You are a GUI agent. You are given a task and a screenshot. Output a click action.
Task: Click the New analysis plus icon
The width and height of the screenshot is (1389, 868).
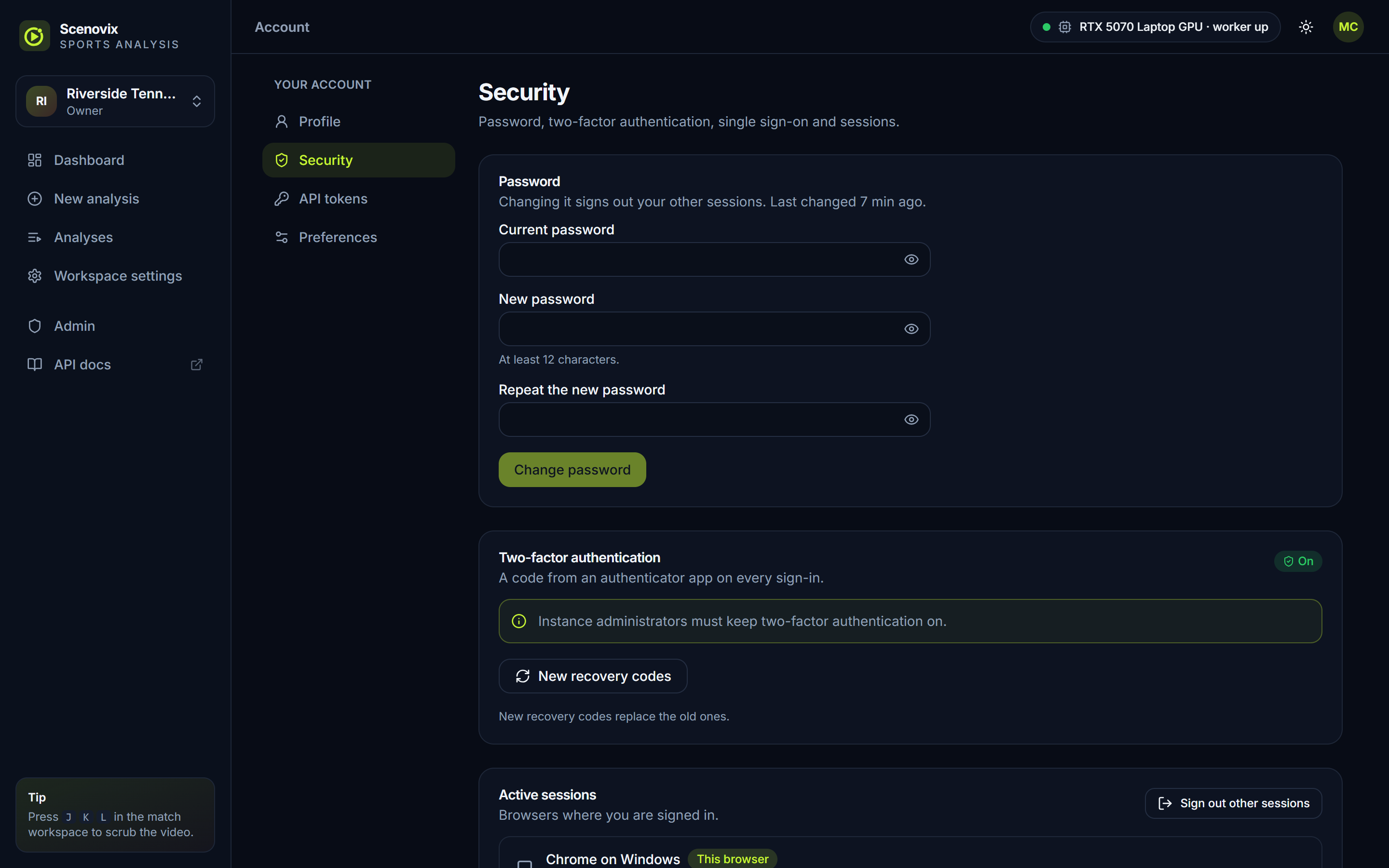click(x=34, y=199)
